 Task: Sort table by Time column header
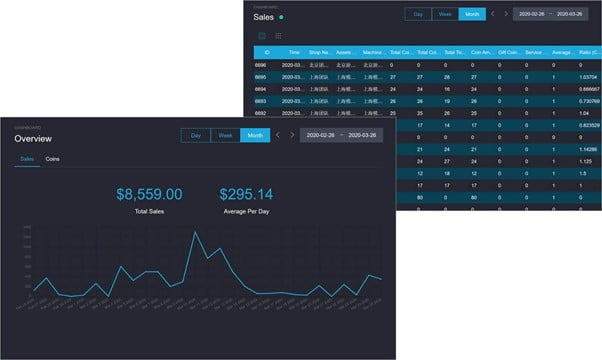coord(294,52)
